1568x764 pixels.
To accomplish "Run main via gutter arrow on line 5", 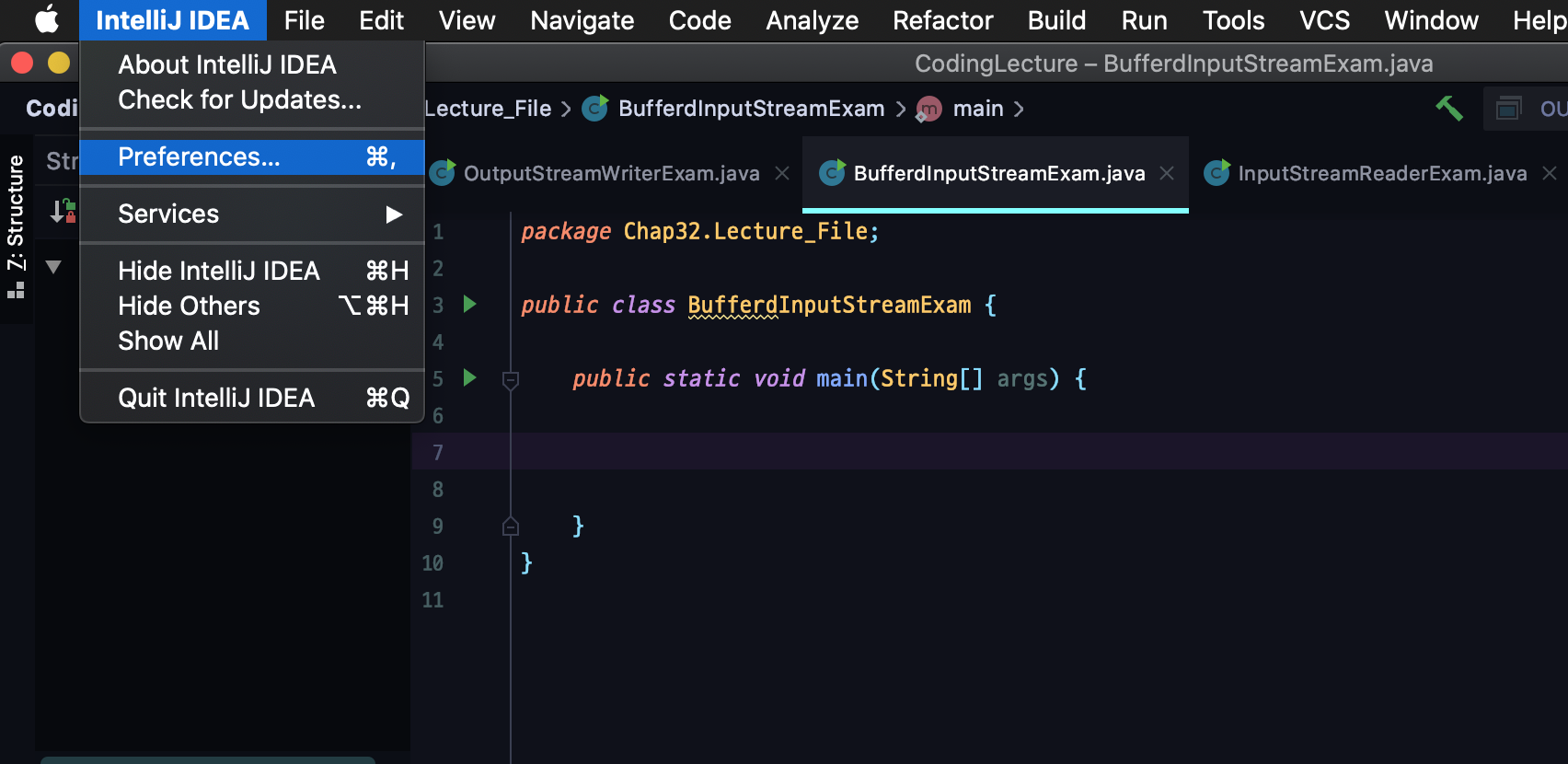I will tap(469, 377).
